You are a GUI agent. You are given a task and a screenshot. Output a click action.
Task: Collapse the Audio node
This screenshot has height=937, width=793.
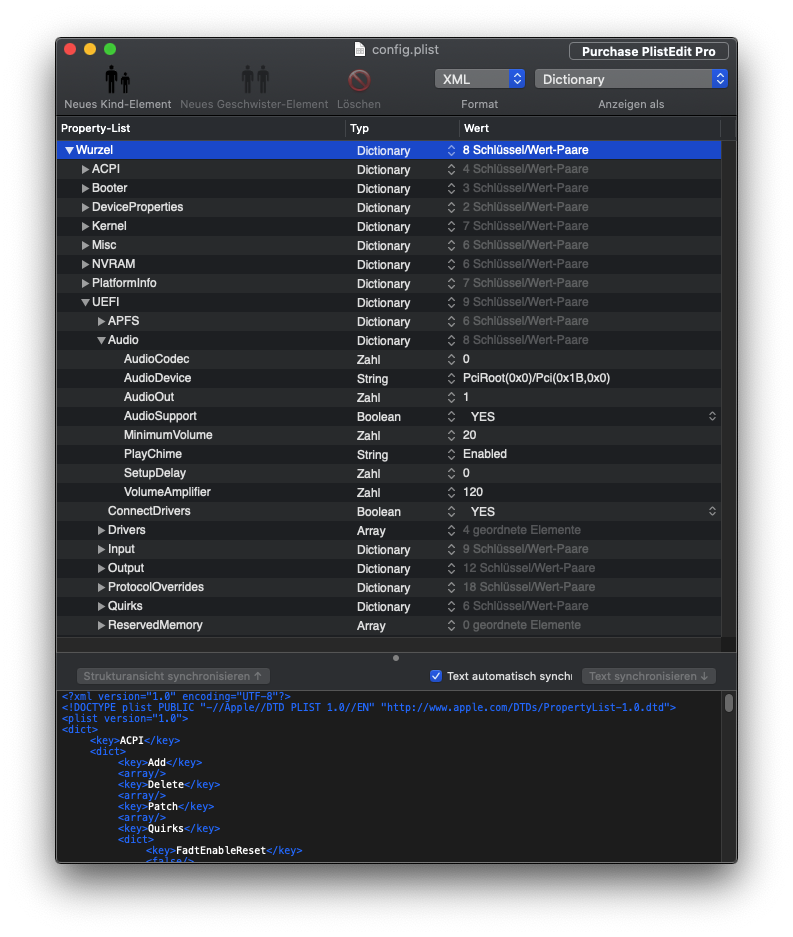coord(102,340)
